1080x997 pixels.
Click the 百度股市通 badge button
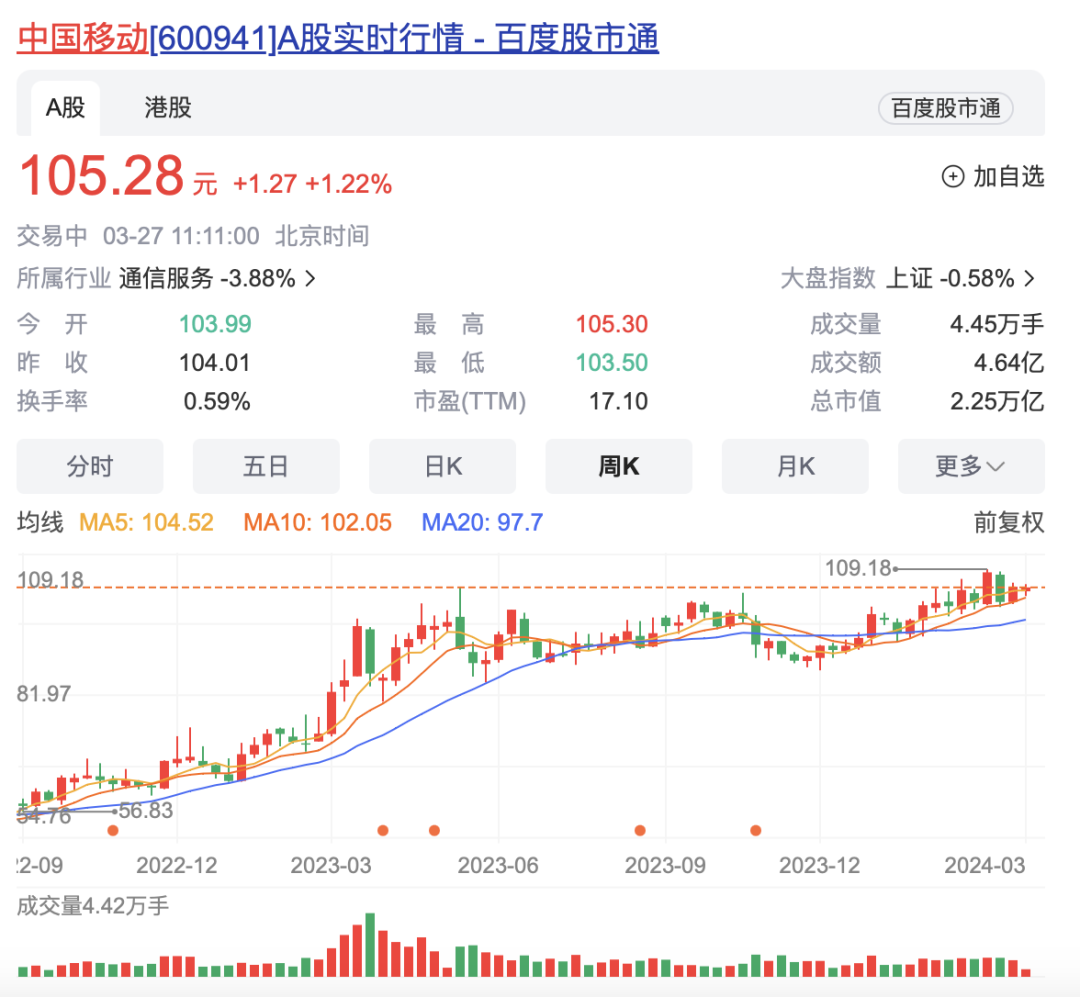click(946, 108)
